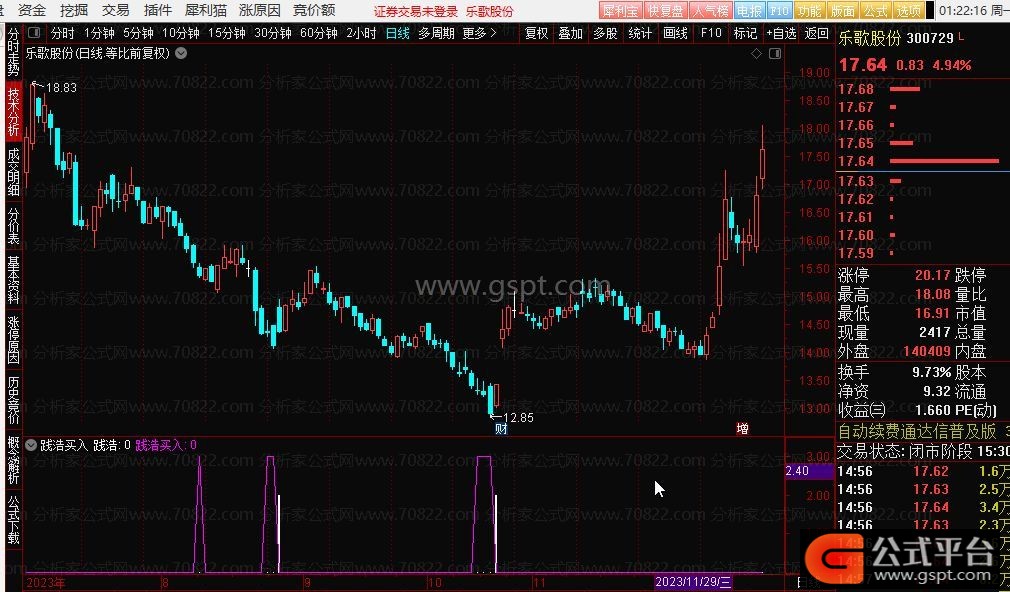Switch to the 2小时 period tab

point(361,33)
